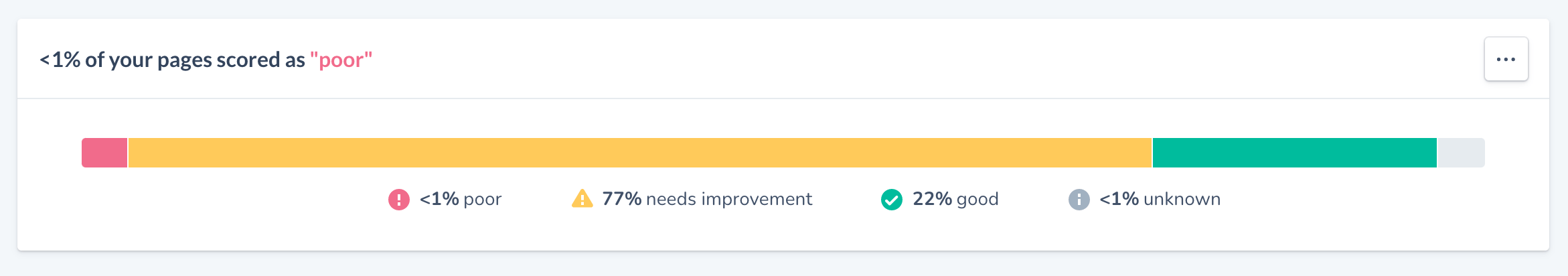1568x276 pixels.
Task: Click the "22% good" legend label
Action: tap(955, 199)
